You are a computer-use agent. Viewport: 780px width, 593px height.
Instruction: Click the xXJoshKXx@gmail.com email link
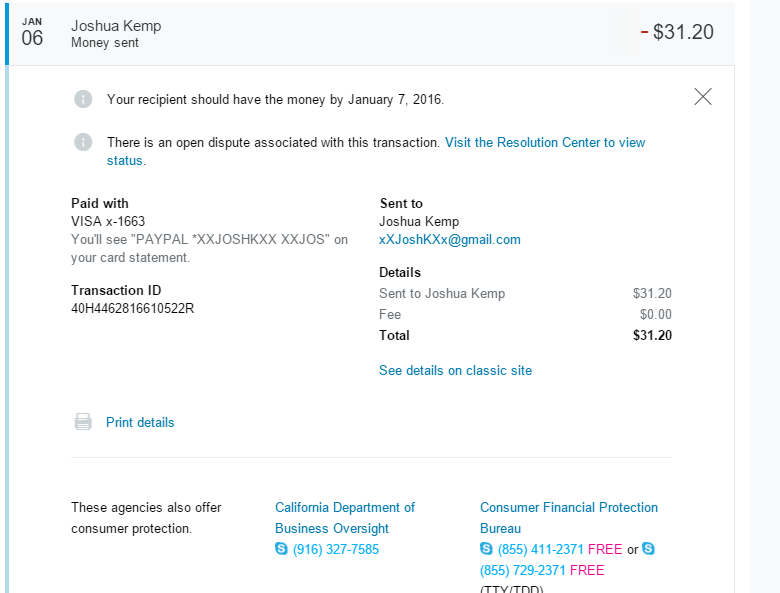click(x=449, y=240)
